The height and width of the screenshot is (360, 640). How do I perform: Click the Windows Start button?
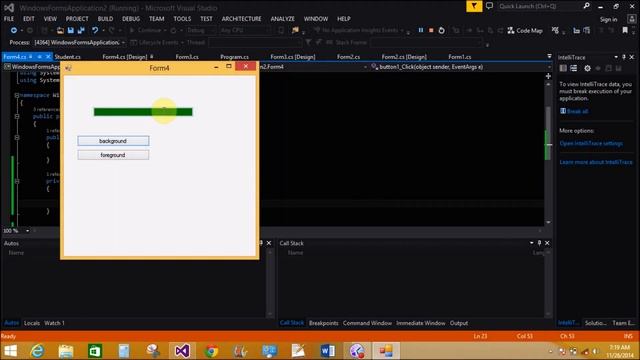pos(10,351)
